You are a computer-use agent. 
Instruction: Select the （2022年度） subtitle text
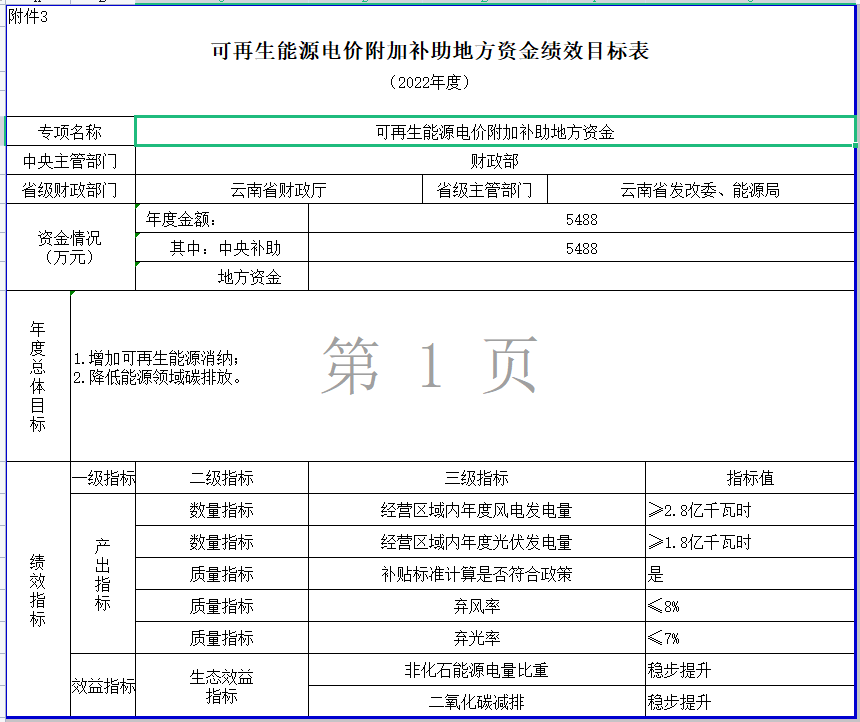point(430,83)
